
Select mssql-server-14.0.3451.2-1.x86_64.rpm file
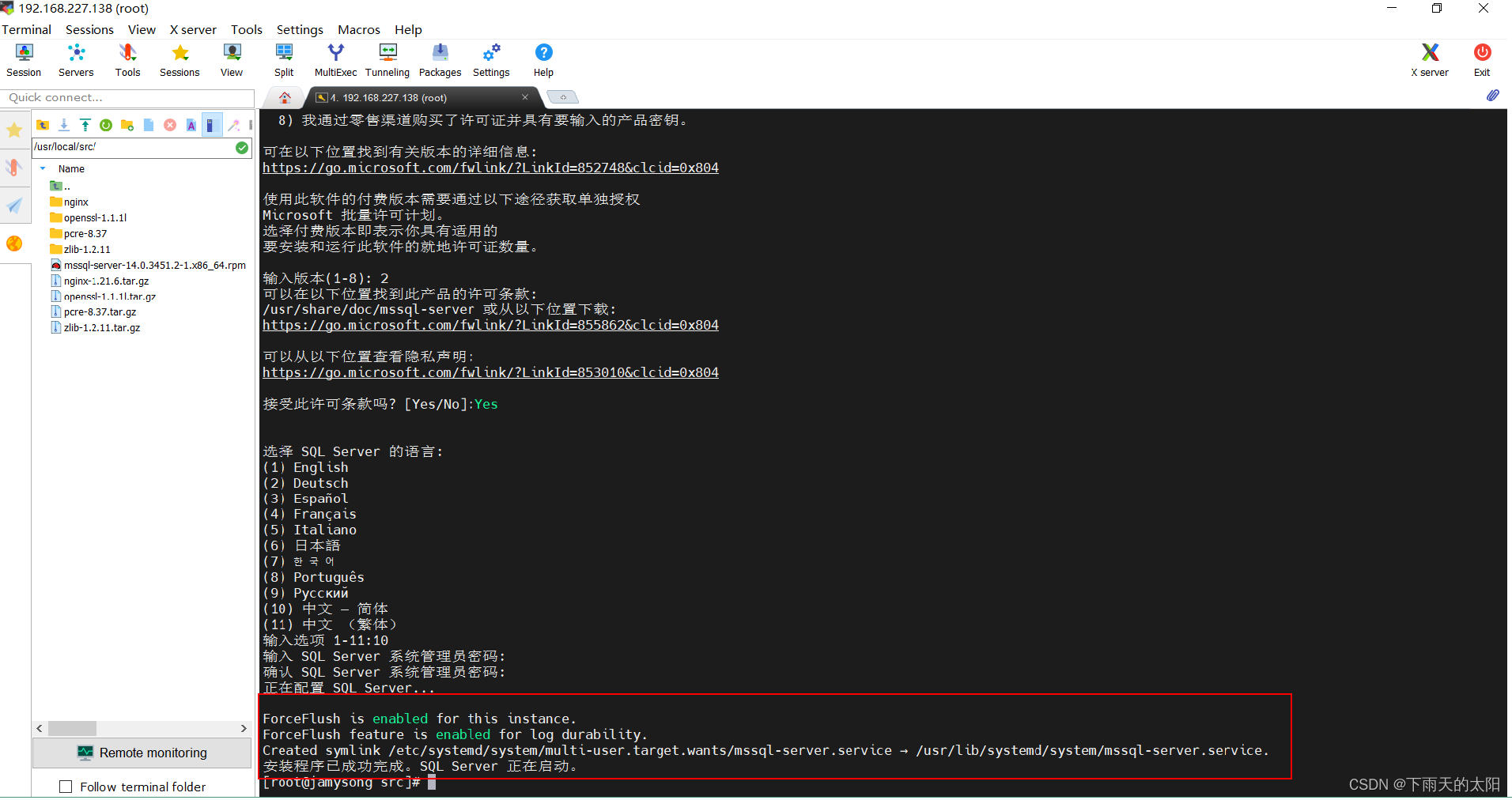[148, 266]
